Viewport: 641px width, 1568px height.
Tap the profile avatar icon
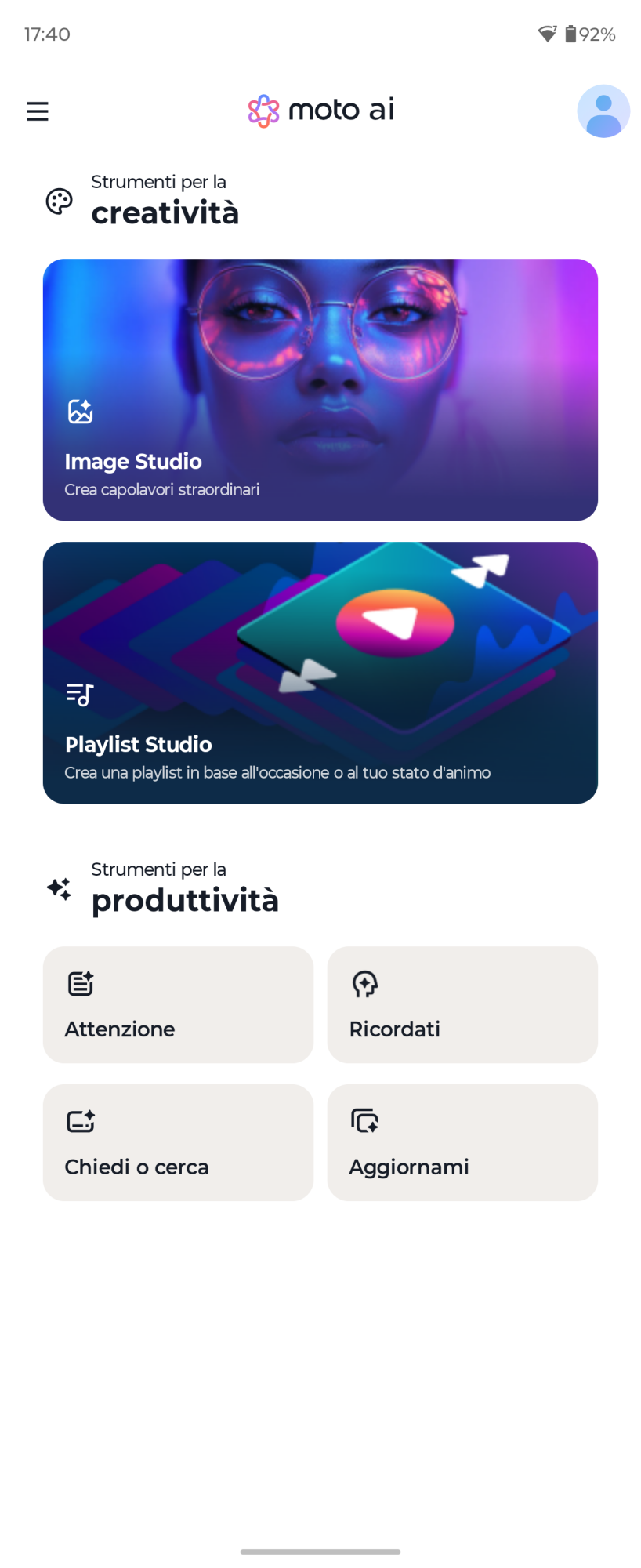click(x=603, y=111)
